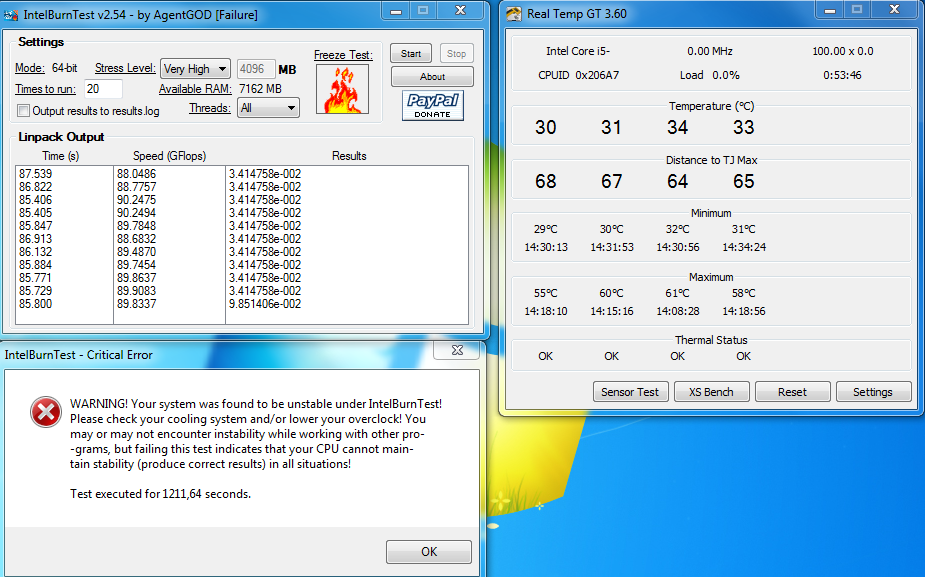This screenshot has width=925, height=577.
Task: Click the Time (s) column header
Action: pyautogui.click(x=61, y=156)
